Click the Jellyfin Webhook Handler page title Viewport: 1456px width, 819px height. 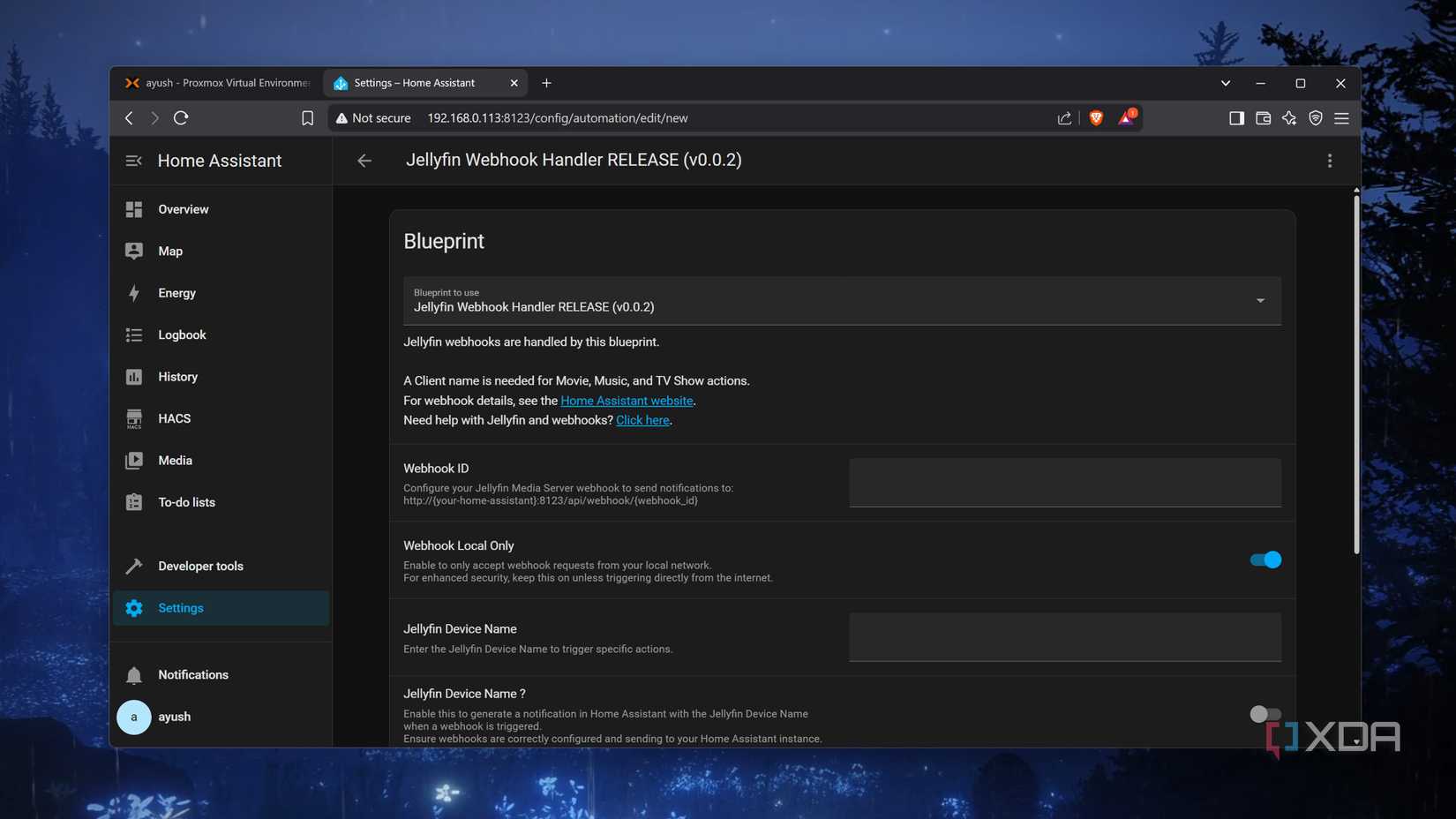574,160
